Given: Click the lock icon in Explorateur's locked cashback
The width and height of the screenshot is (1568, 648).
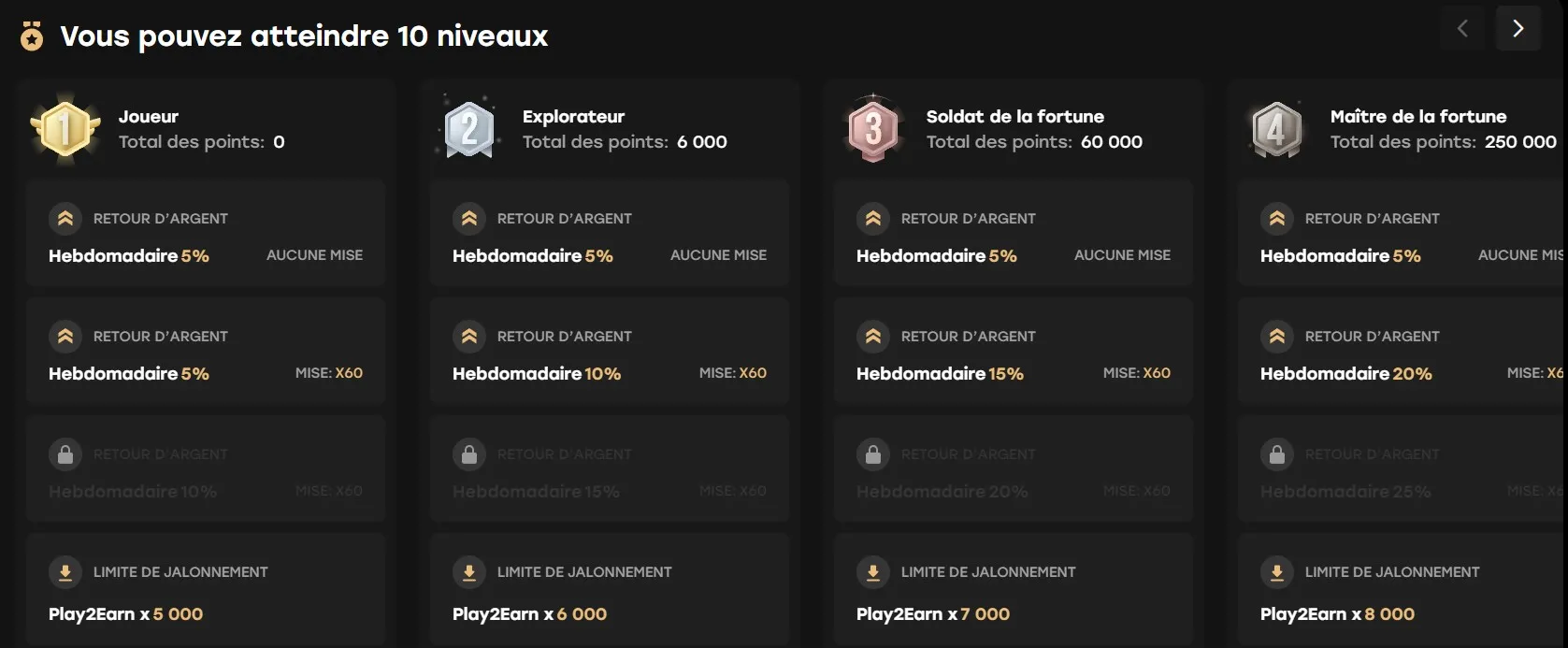Looking at the screenshot, I should point(469,454).
